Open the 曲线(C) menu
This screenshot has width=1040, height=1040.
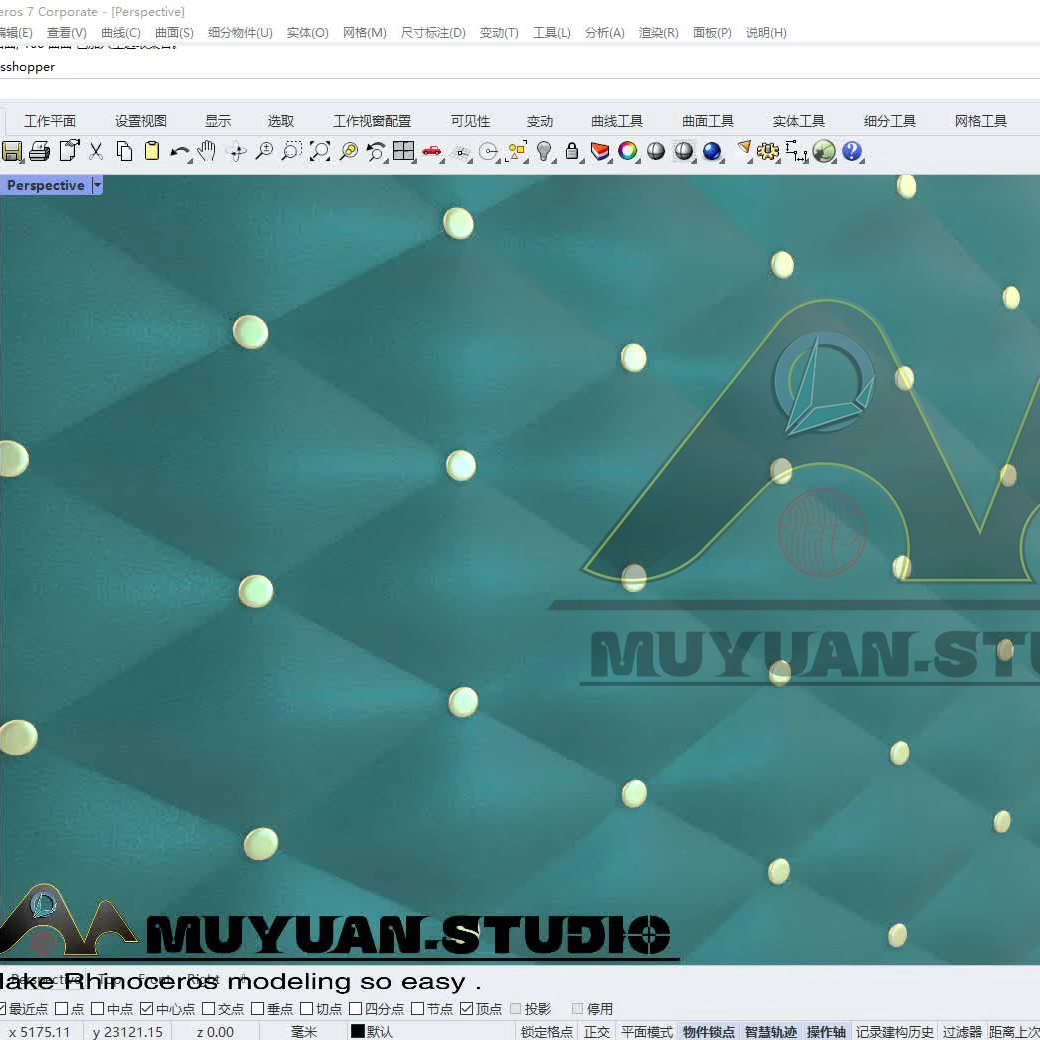click(x=121, y=32)
